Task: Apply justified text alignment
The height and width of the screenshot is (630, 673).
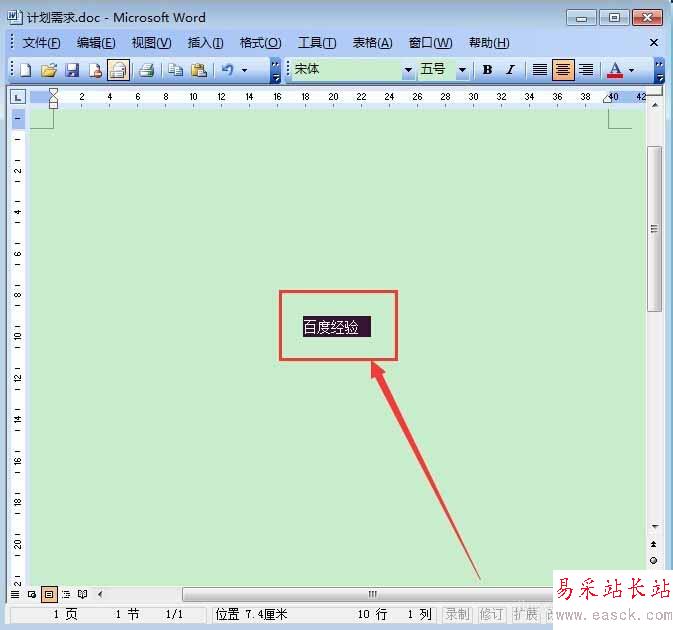Action: [x=540, y=70]
